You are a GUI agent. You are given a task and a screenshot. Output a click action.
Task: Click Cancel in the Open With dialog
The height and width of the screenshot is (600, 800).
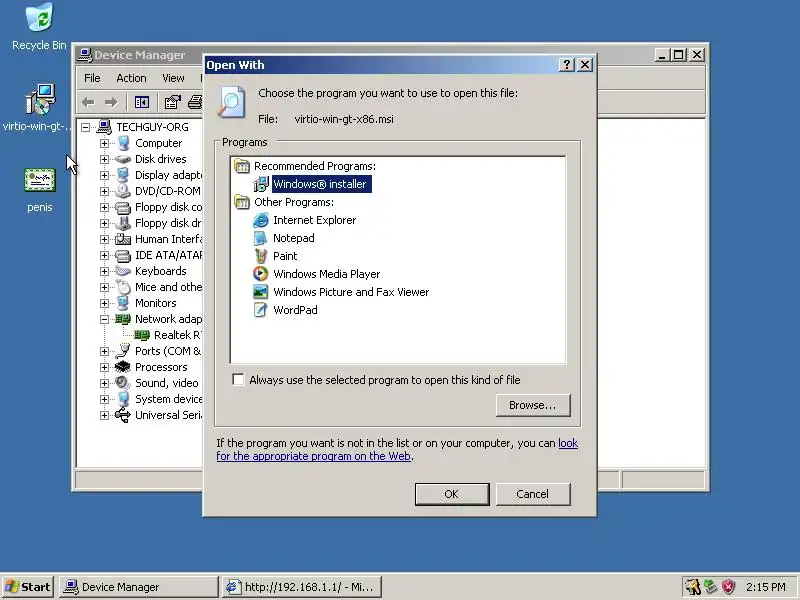[533, 494]
